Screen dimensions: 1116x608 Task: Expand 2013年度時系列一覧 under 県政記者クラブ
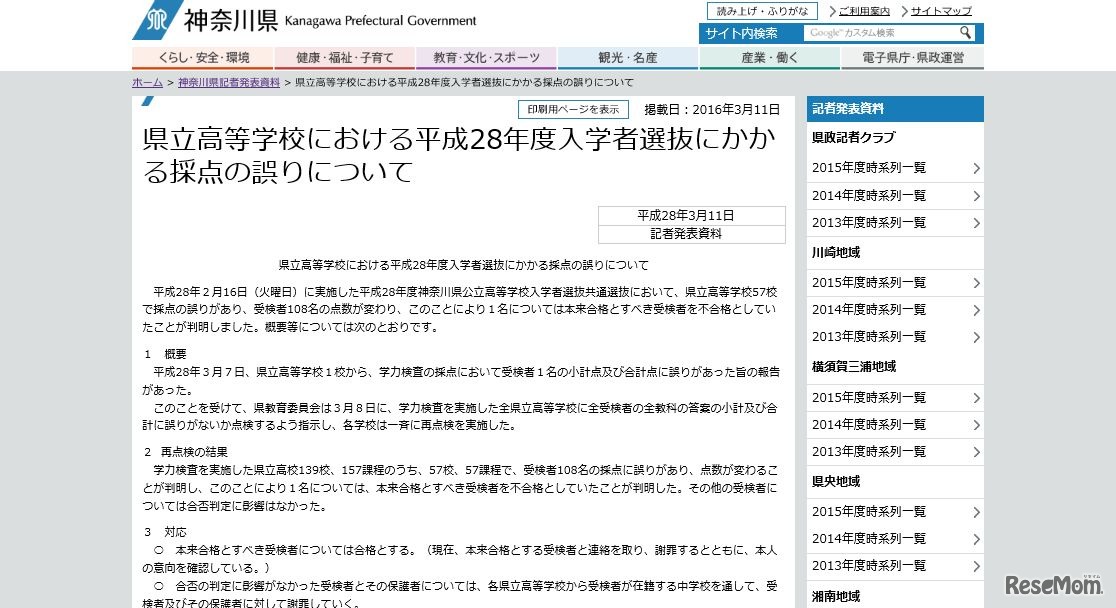pyautogui.click(x=872, y=223)
